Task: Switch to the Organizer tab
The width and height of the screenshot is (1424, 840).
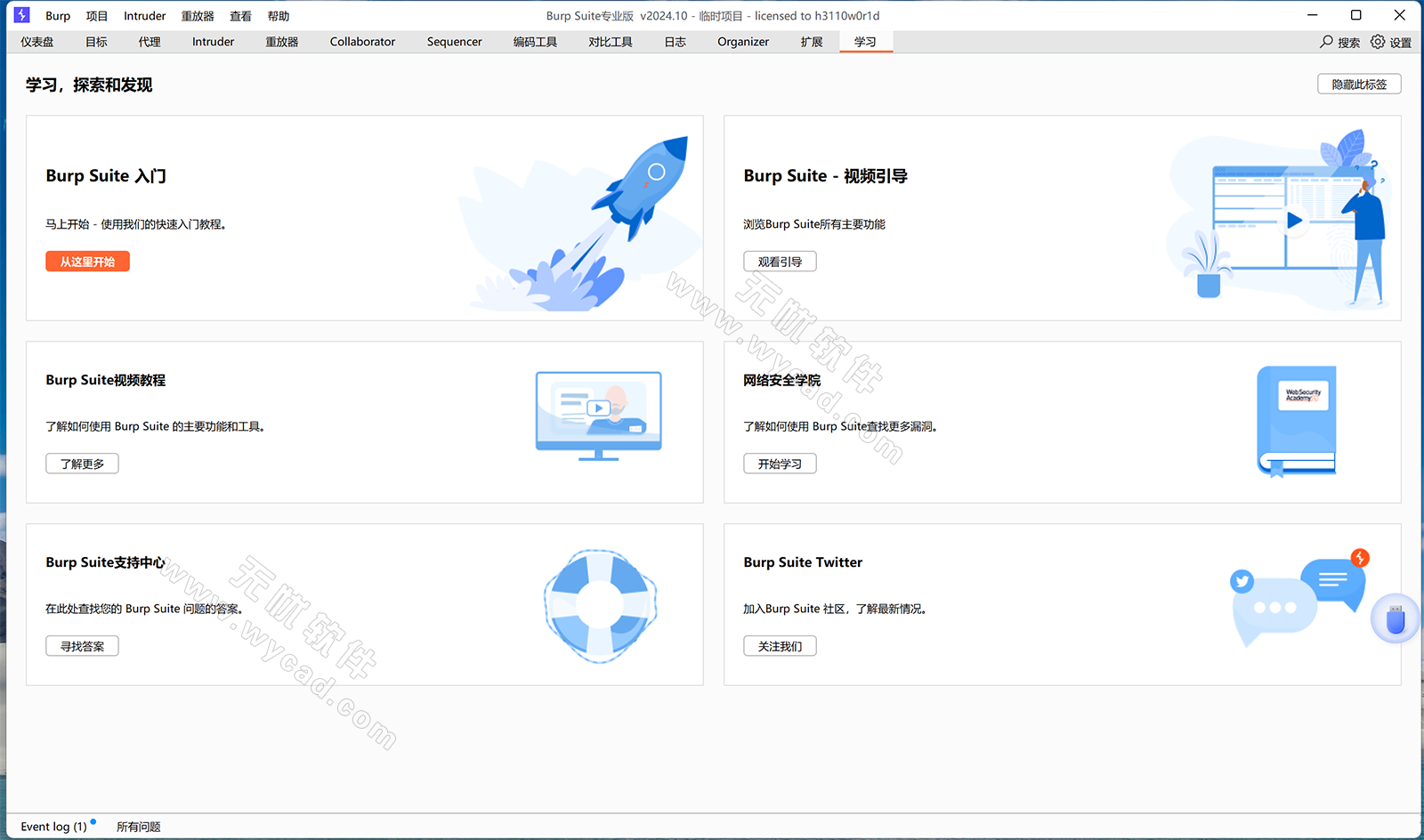Action: pyautogui.click(x=742, y=42)
